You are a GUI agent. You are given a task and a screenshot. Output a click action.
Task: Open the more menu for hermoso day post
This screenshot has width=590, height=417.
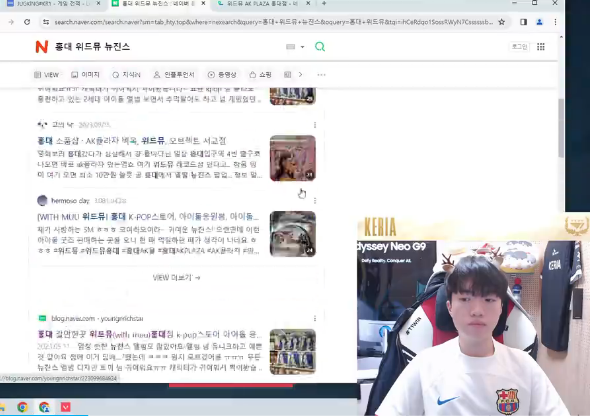pyautogui.click(x=315, y=201)
